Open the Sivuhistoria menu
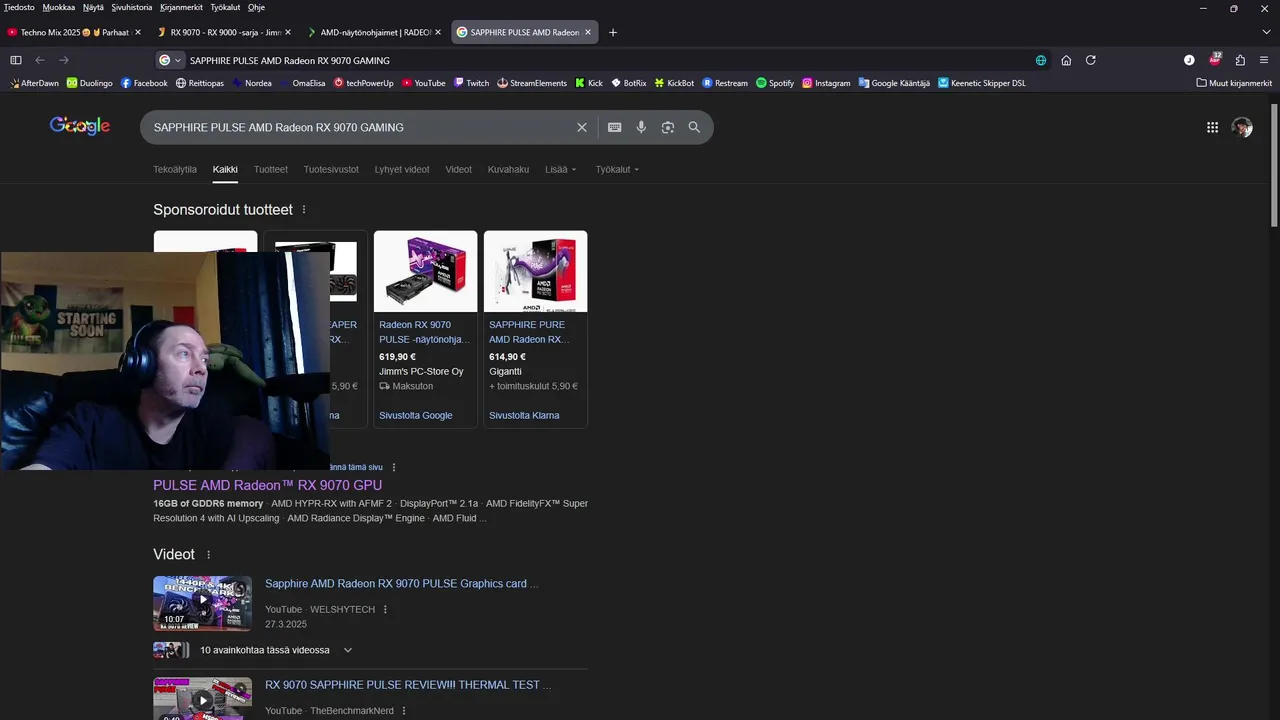 pyautogui.click(x=132, y=7)
